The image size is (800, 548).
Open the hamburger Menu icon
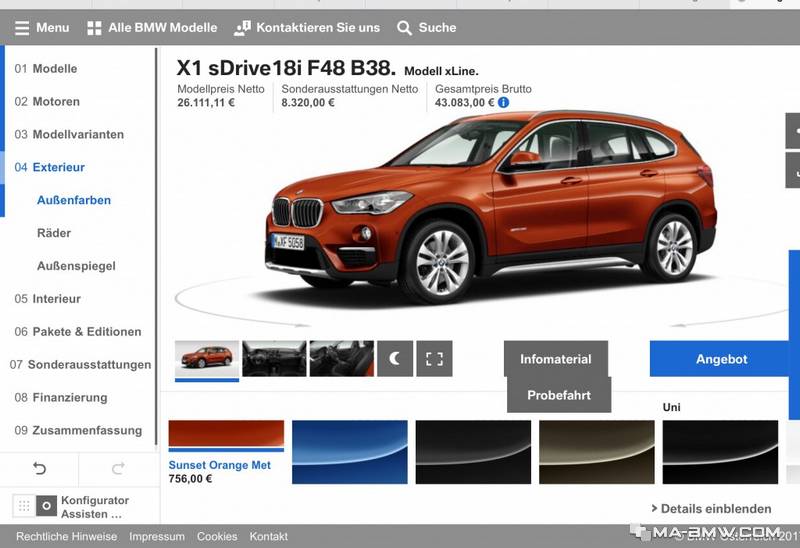22,28
